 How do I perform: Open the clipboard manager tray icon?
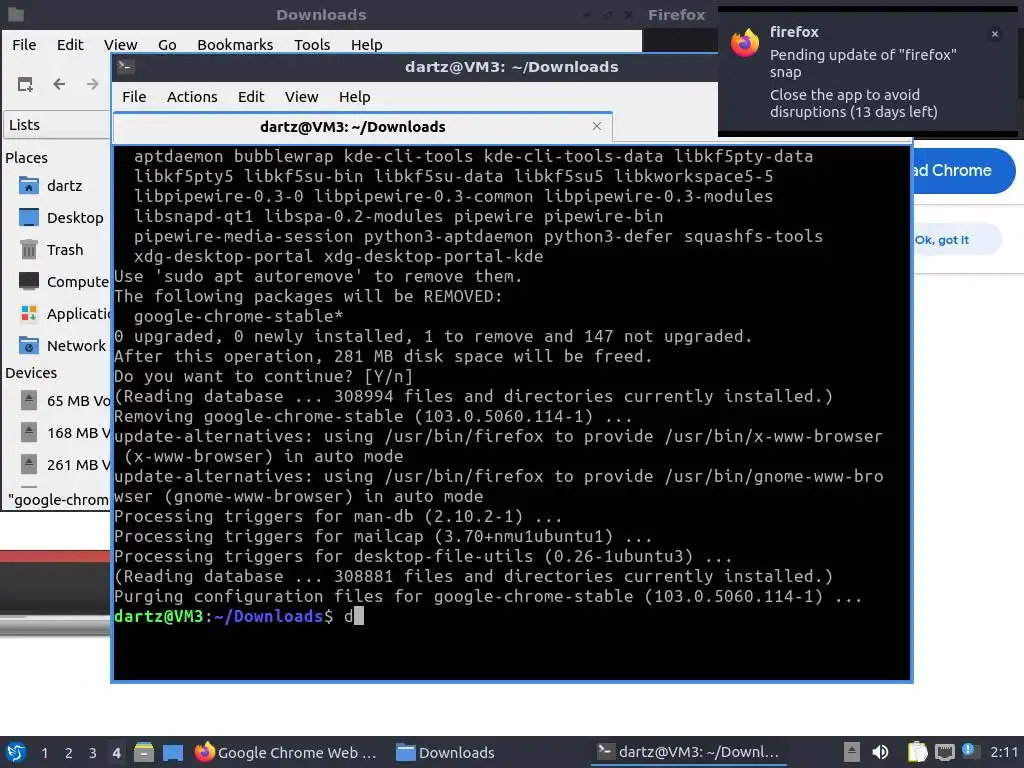(x=918, y=752)
